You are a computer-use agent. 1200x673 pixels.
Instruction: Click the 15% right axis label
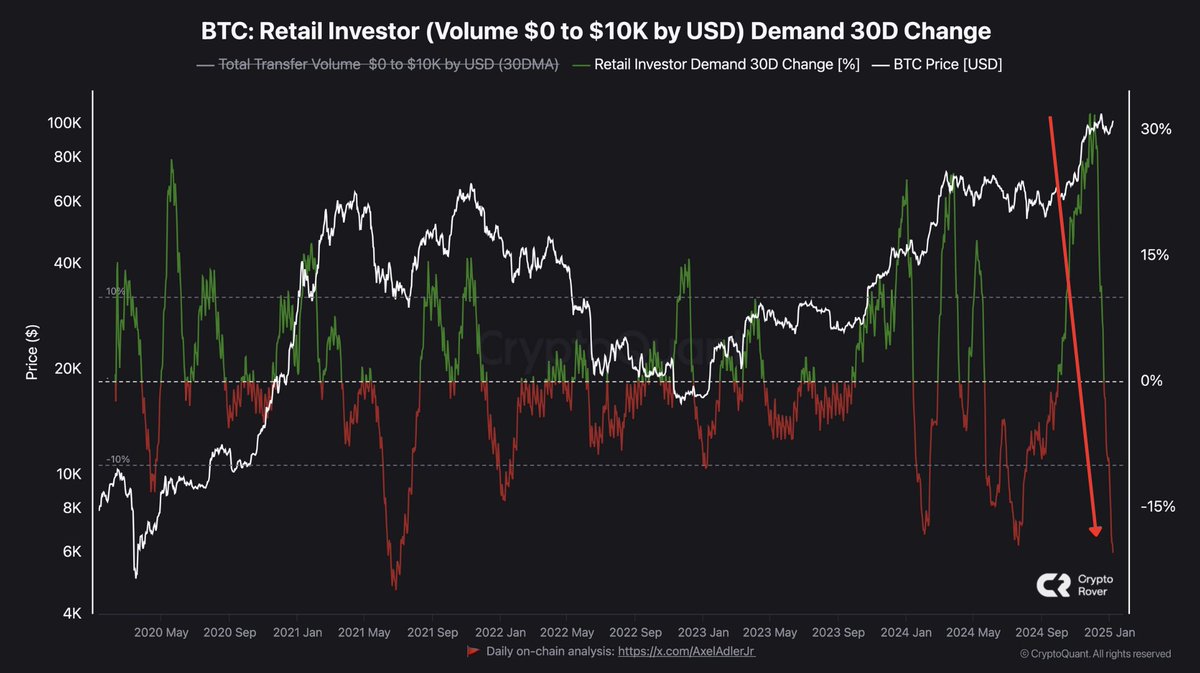click(1155, 255)
